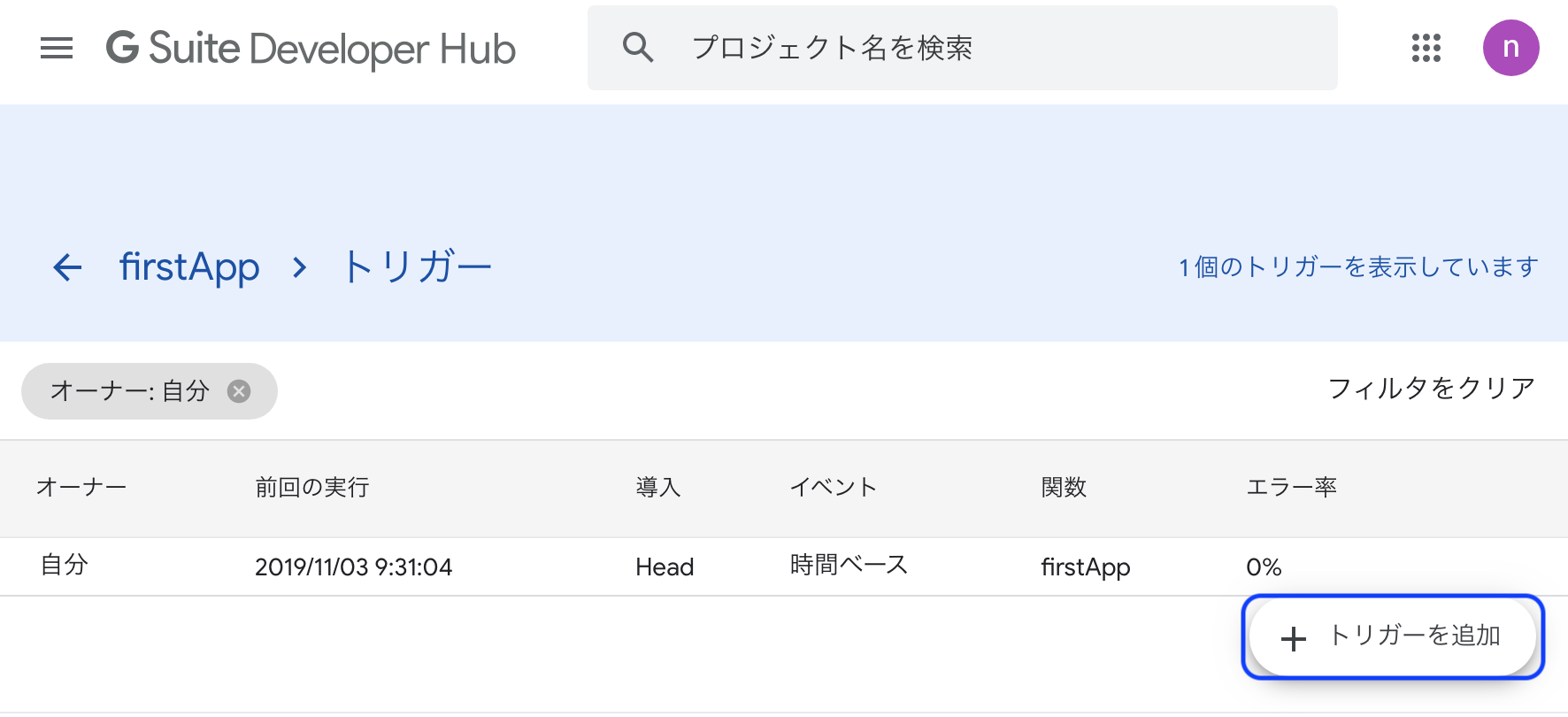
Task: Go back with the left arrow
Action: tap(67, 267)
